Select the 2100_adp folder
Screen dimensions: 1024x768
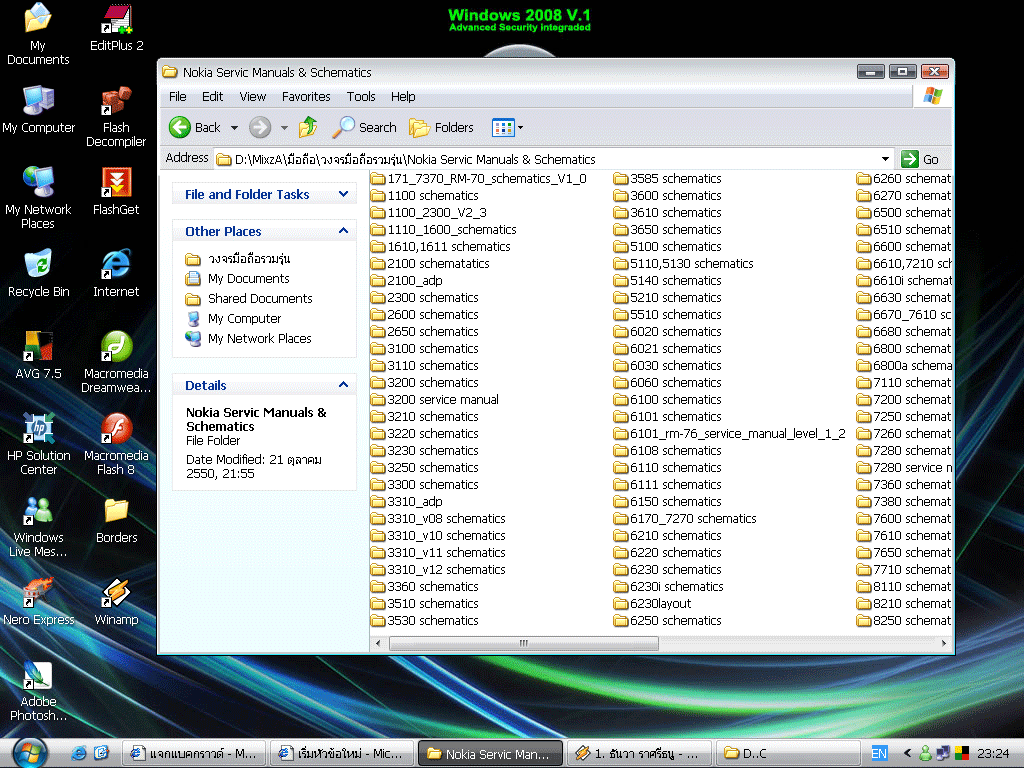(407, 281)
